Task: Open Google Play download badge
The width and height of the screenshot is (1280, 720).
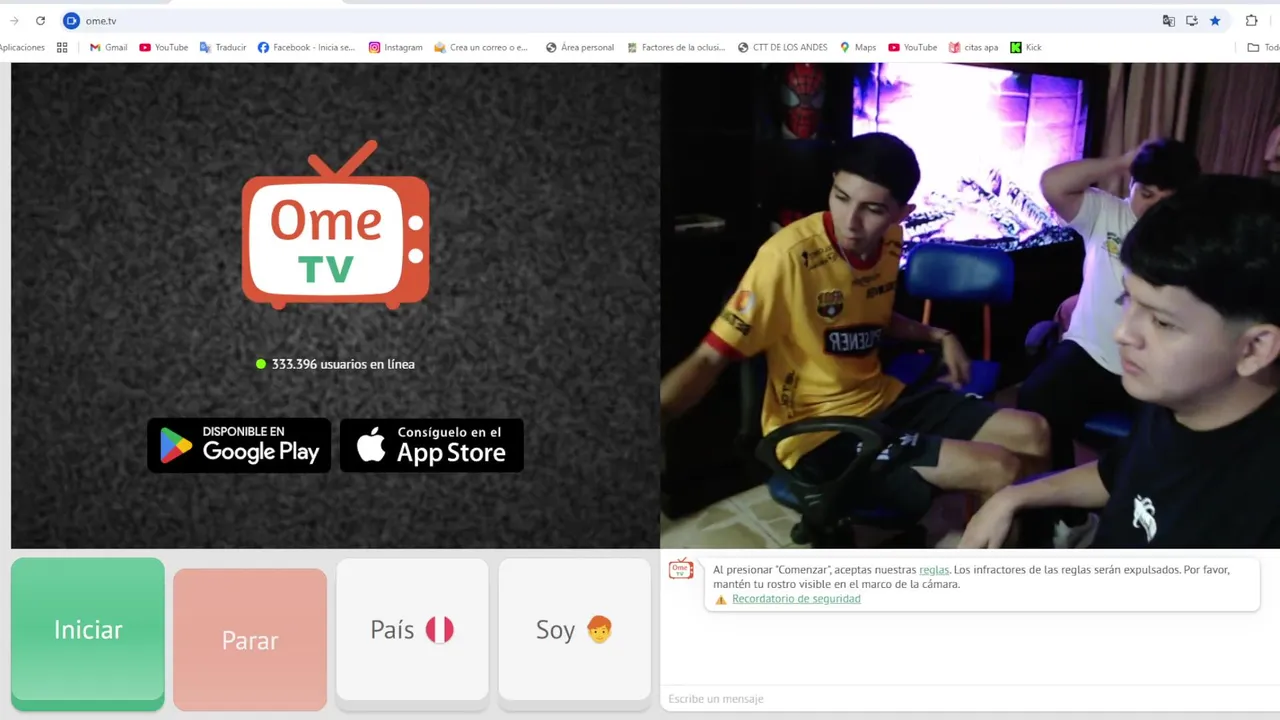Action: [x=239, y=445]
